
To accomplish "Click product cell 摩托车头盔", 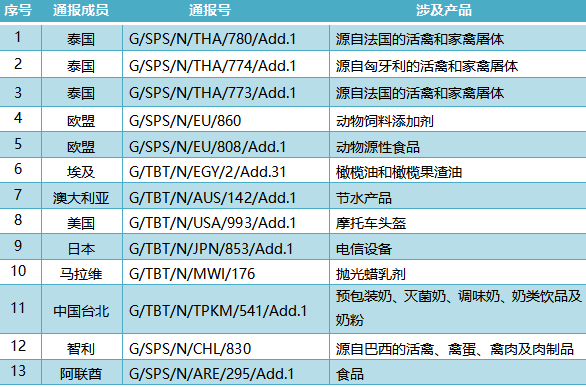I will [x=371, y=223].
